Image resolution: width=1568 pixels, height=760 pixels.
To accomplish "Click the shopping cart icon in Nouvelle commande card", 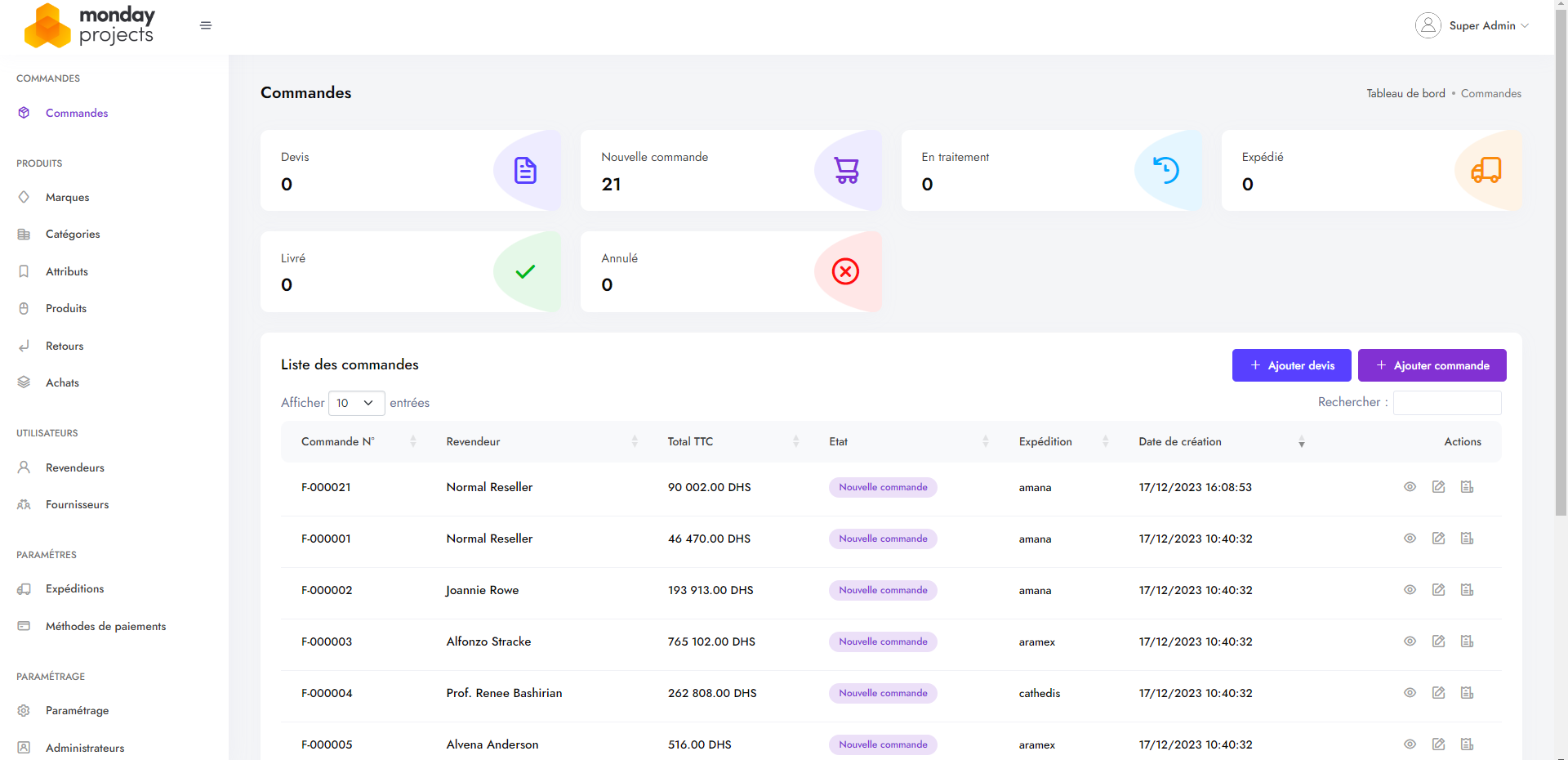I will (x=846, y=170).
